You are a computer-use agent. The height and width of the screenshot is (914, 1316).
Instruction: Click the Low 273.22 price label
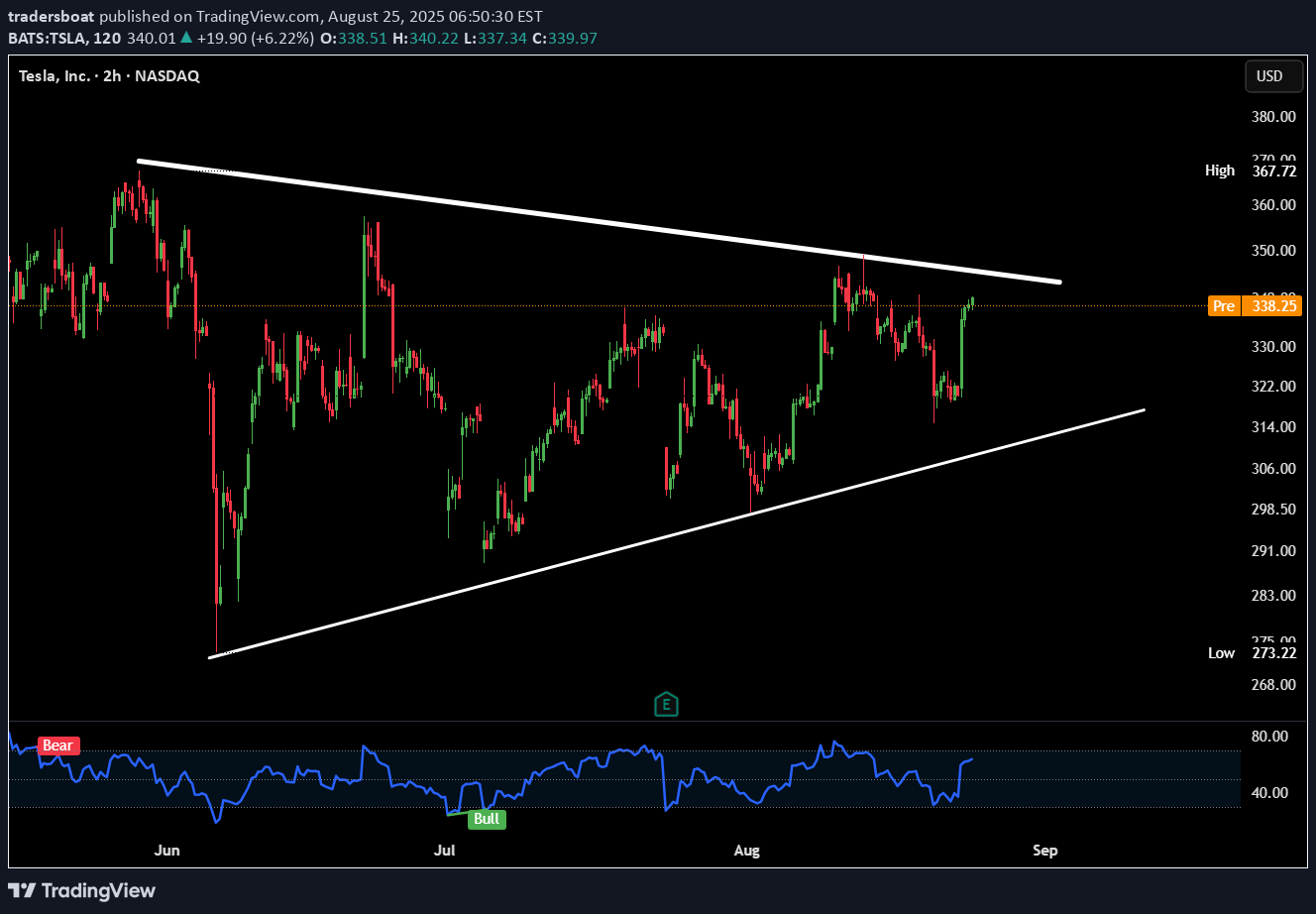tap(1252, 652)
